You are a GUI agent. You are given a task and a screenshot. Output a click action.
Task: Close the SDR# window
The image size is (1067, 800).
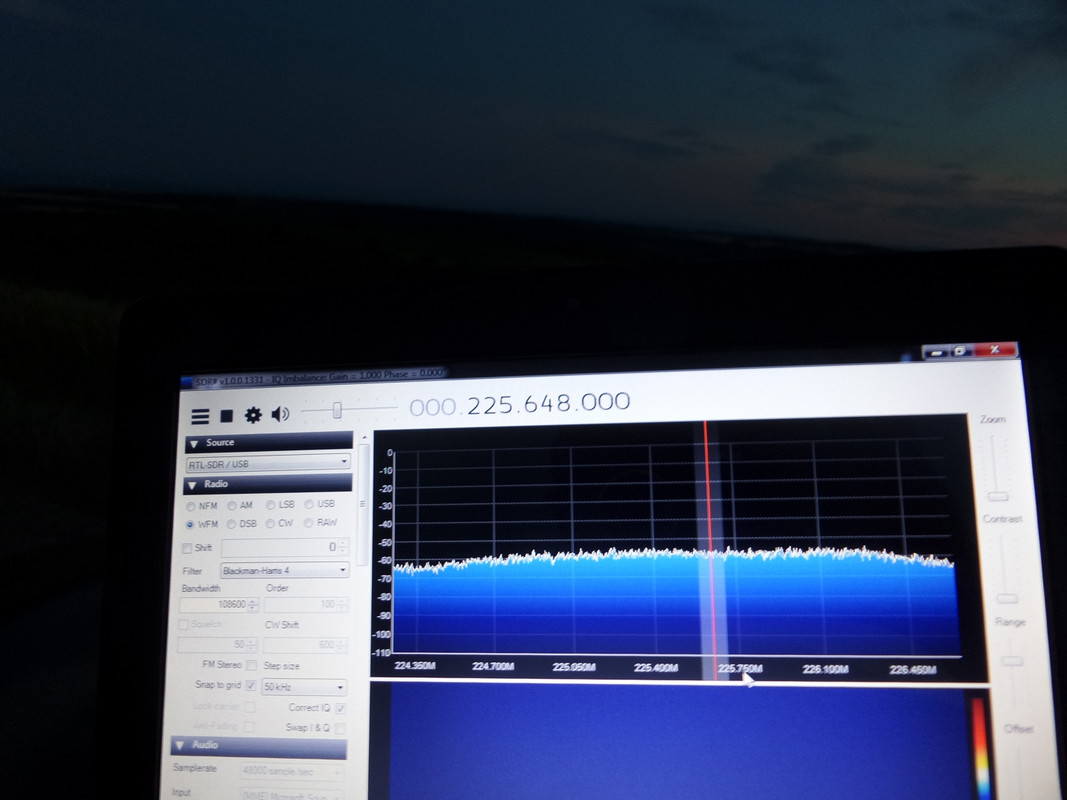coord(995,350)
